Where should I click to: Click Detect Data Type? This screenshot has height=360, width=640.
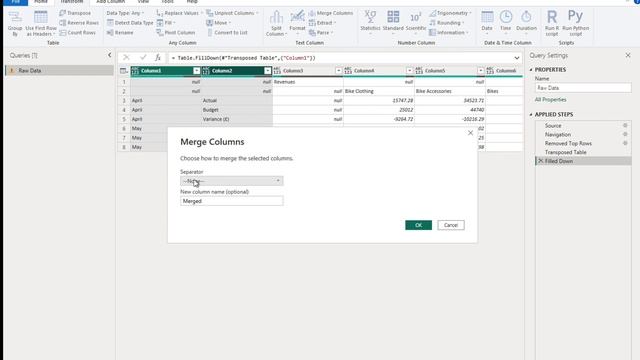coord(130,23)
